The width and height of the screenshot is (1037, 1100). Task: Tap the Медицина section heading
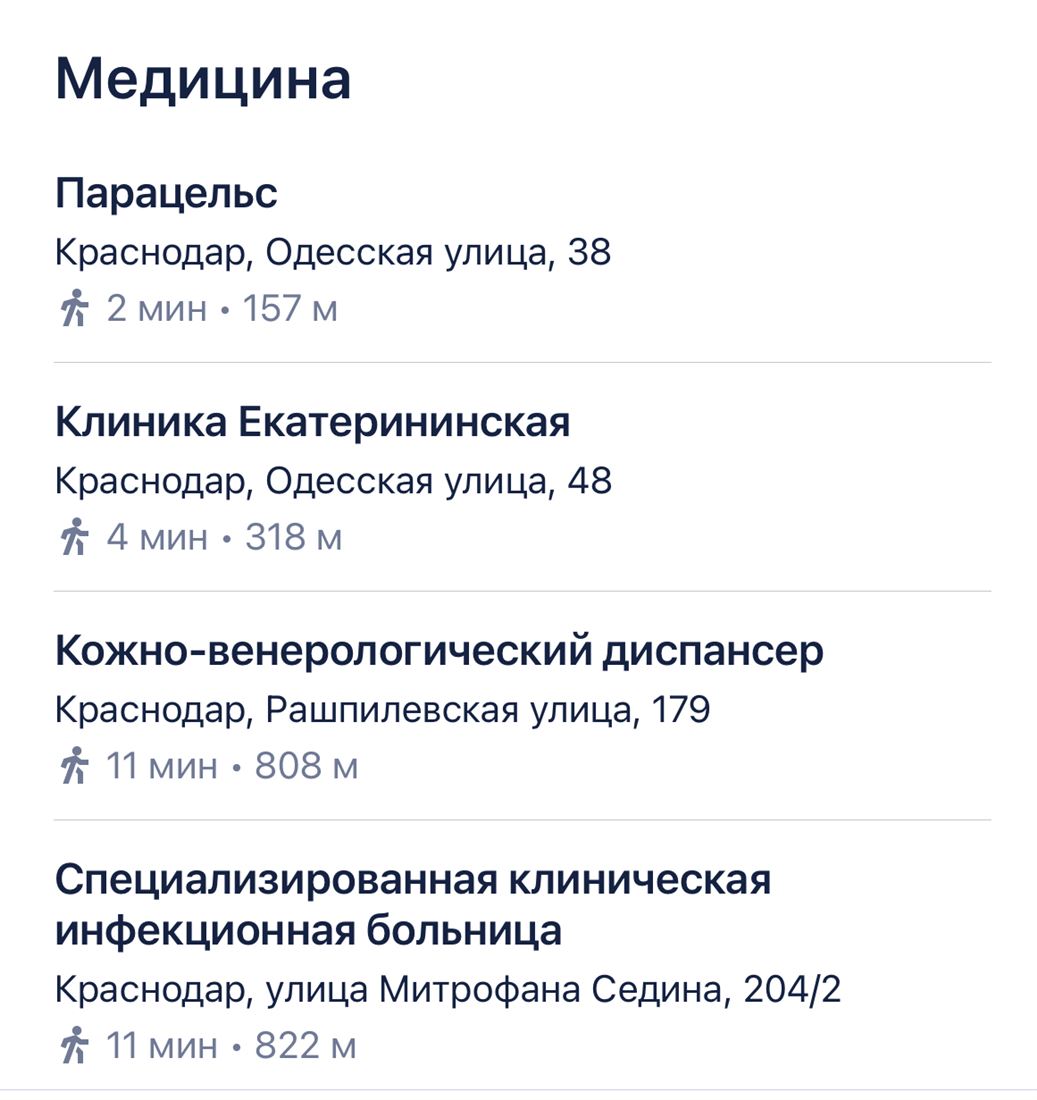203,79
